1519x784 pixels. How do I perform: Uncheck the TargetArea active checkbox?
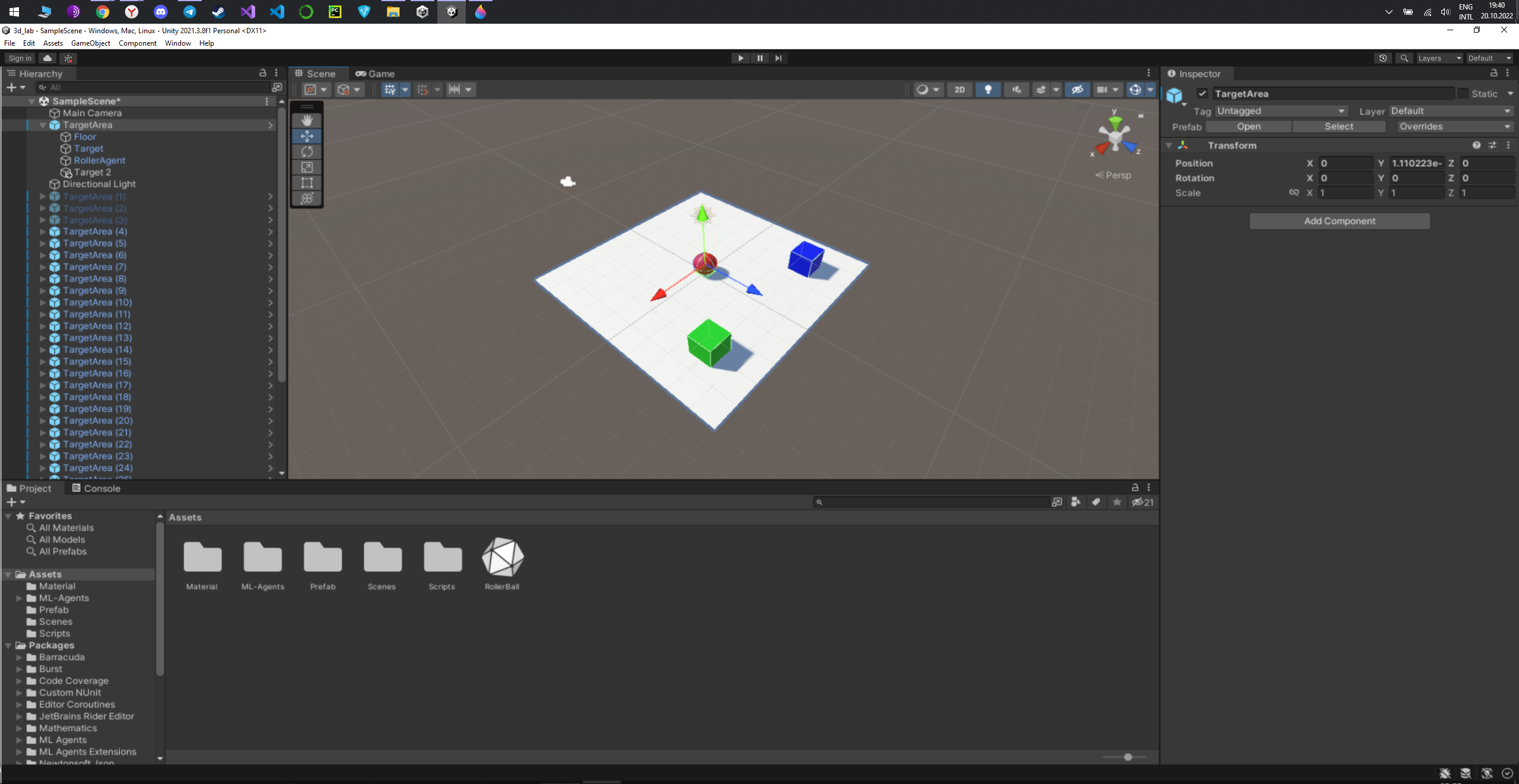point(1202,94)
